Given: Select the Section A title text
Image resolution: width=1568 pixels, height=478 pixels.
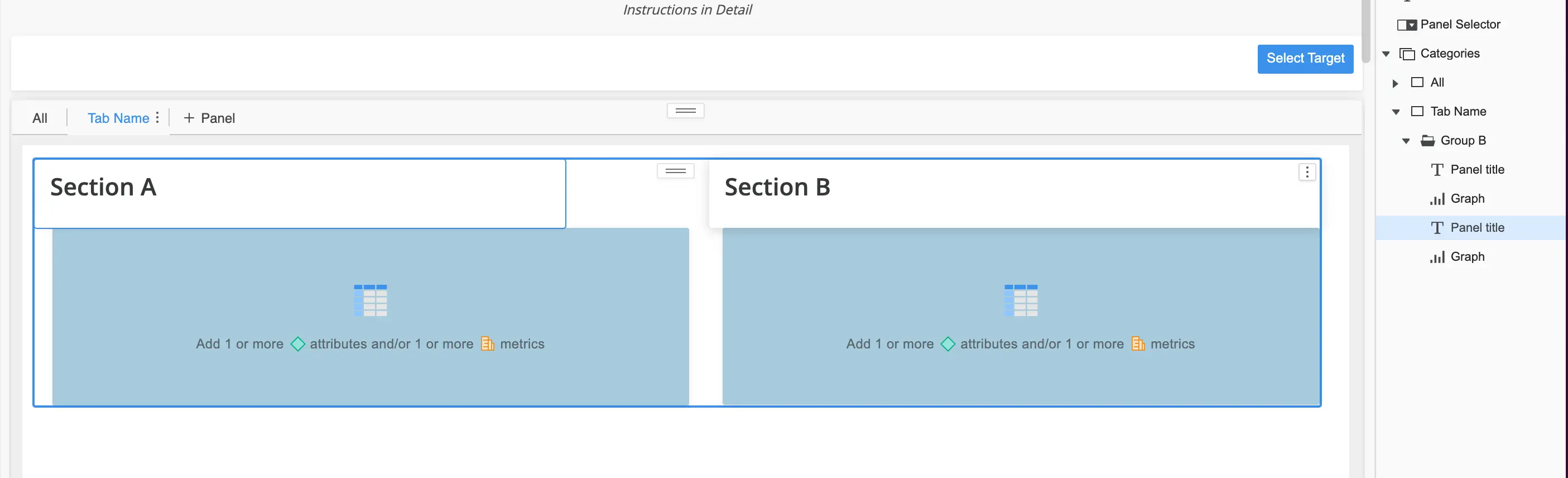Looking at the screenshot, I should pyautogui.click(x=103, y=187).
